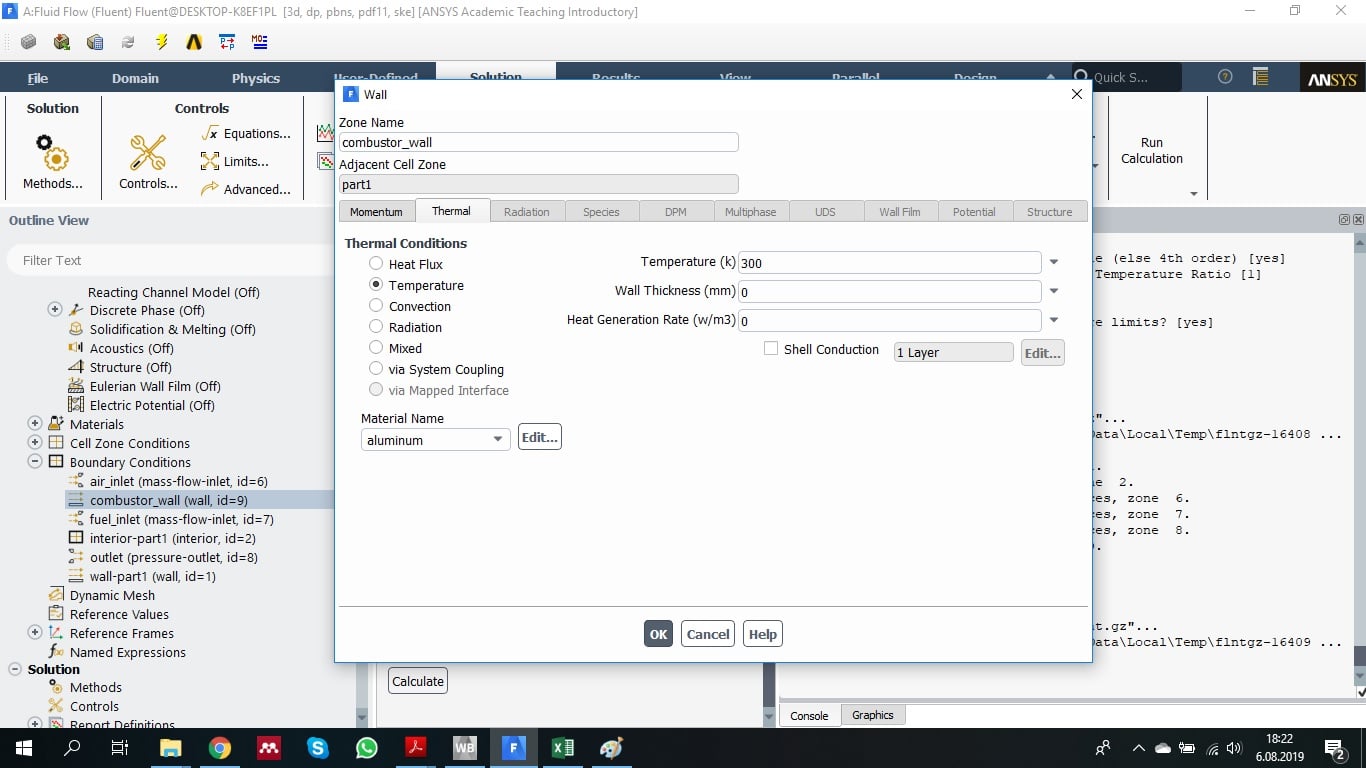Image resolution: width=1366 pixels, height=768 pixels.
Task: Click the Materials flask icon in outline
Action: 56,424
